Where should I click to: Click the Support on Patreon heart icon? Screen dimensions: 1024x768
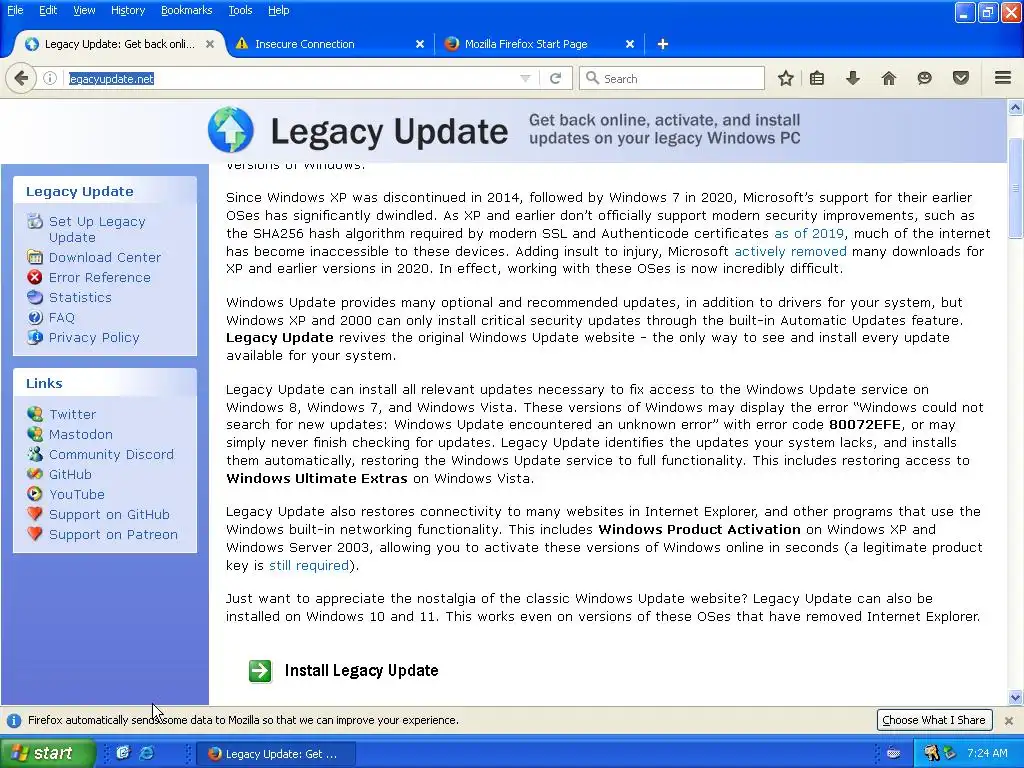(x=35, y=534)
